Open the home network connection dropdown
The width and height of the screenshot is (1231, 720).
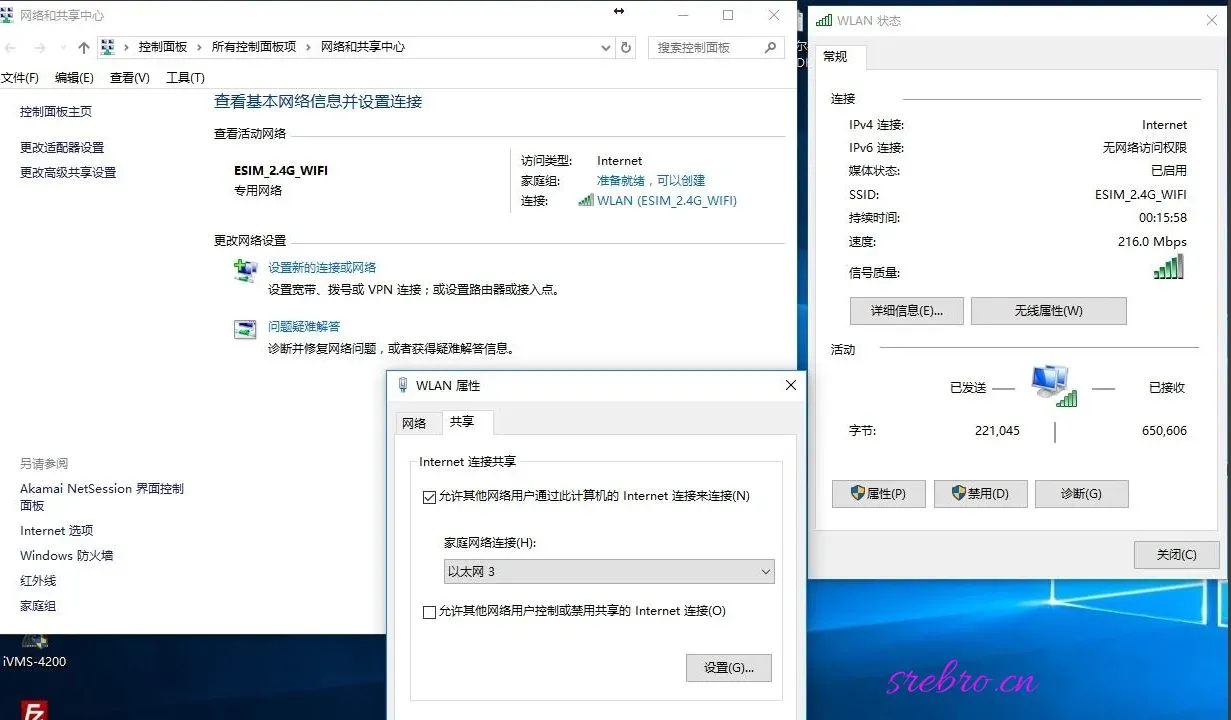(609, 572)
